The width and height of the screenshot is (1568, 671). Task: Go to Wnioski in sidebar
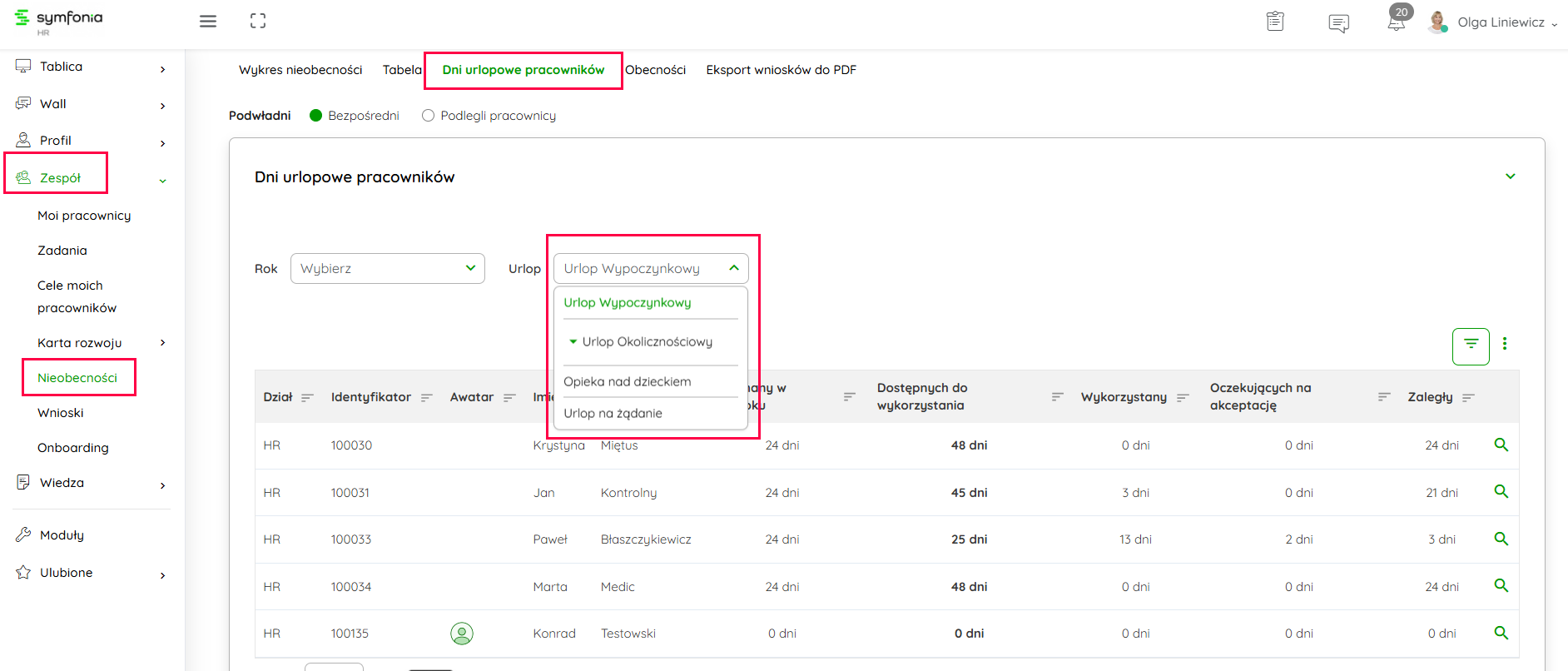[61, 413]
